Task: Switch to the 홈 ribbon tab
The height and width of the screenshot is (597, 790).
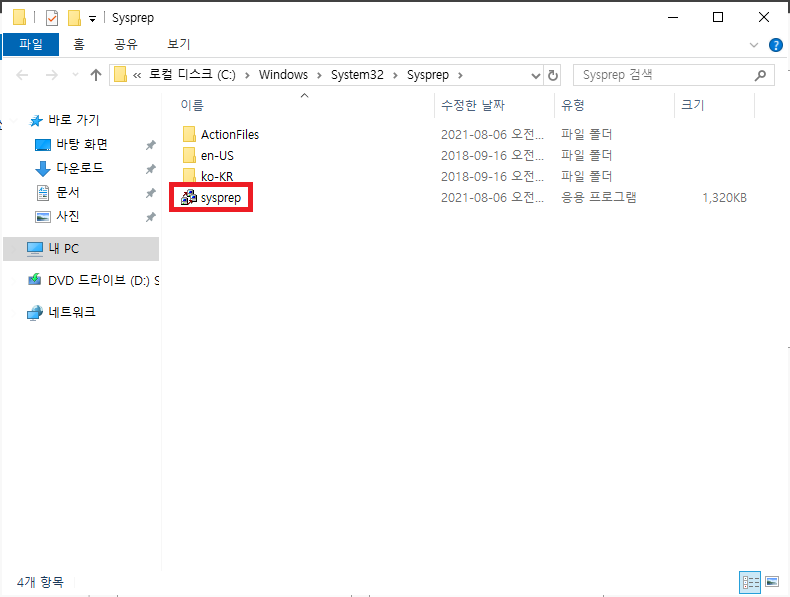Action: coord(79,44)
